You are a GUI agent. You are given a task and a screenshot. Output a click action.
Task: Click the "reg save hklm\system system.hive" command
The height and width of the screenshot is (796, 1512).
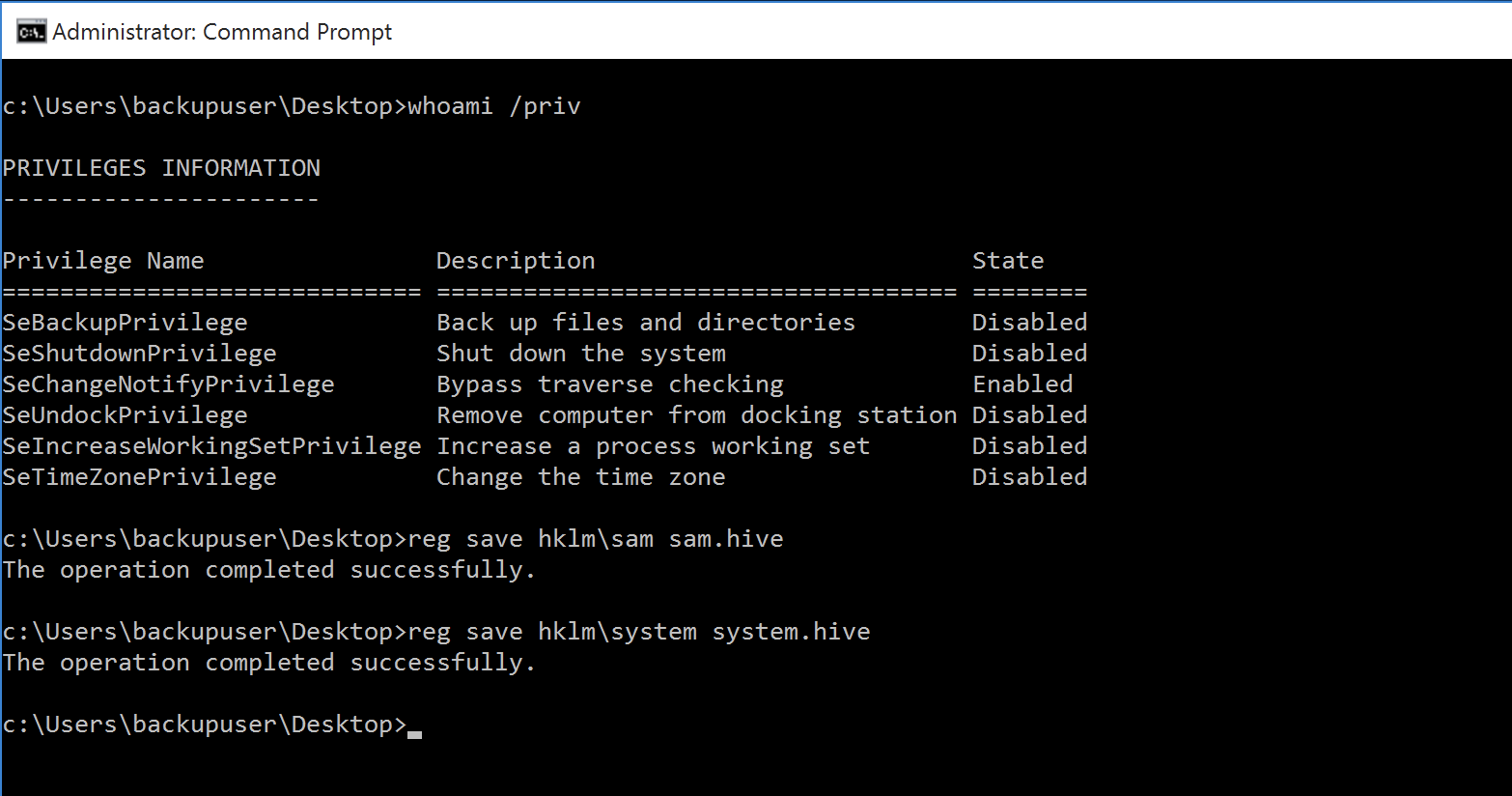639,632
